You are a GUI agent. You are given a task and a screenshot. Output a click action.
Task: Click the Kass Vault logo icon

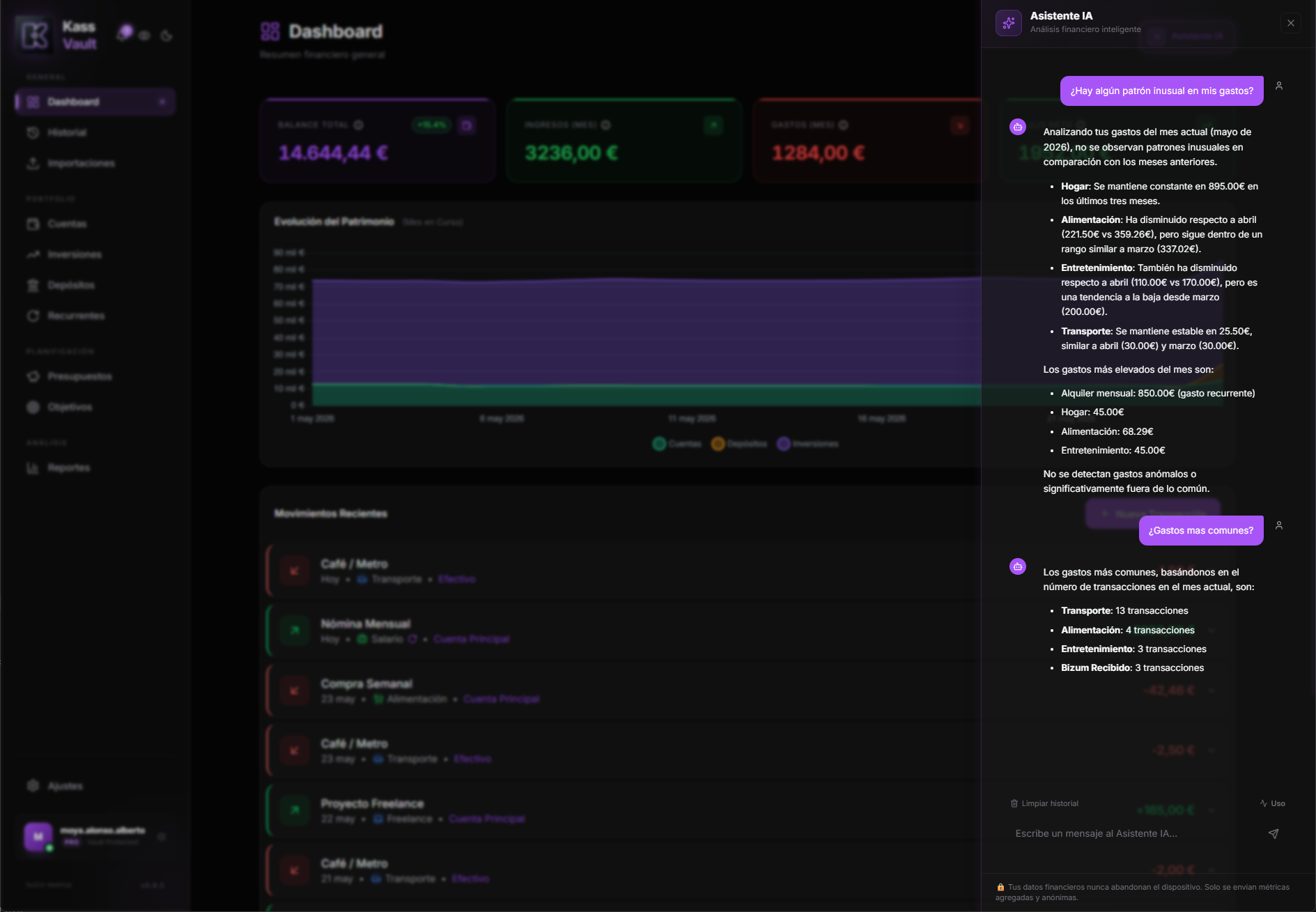pos(34,35)
